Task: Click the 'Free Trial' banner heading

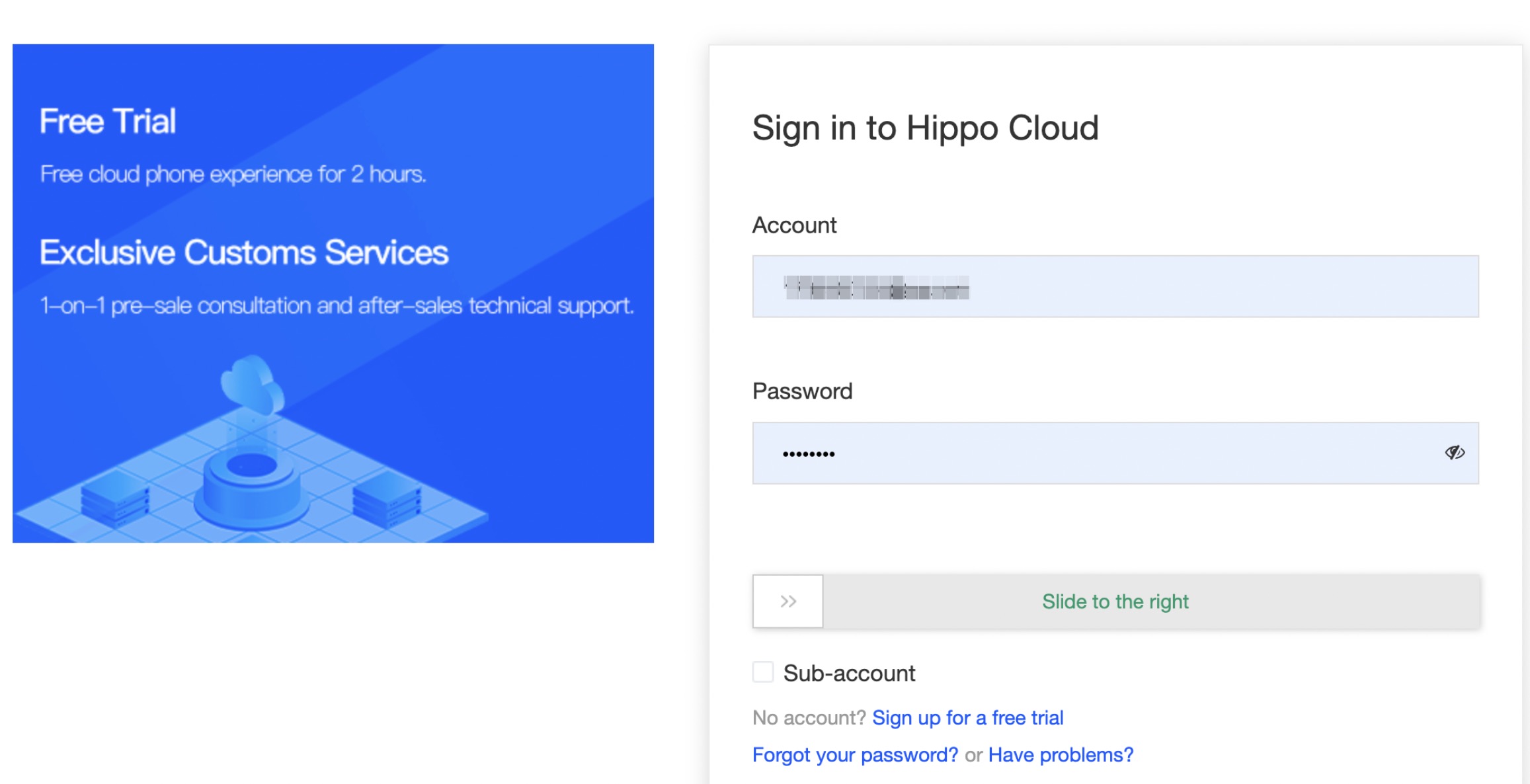Action: pyautogui.click(x=108, y=121)
